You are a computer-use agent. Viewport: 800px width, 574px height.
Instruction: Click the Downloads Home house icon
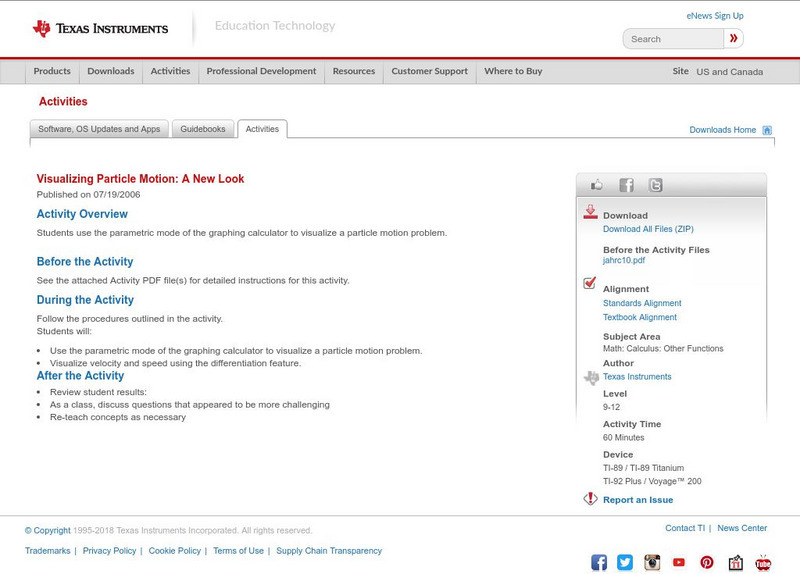click(x=767, y=130)
